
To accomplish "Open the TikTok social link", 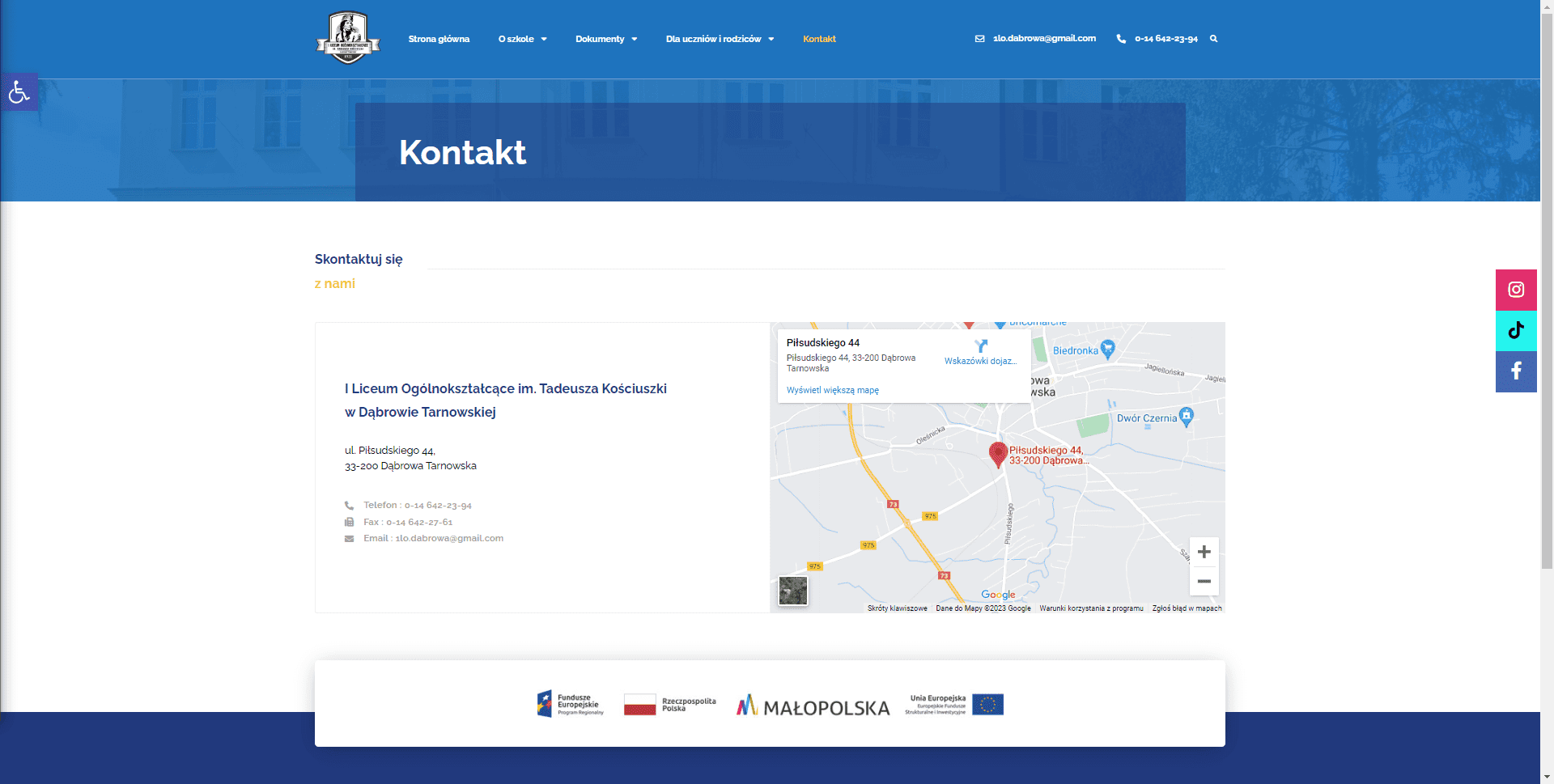I will click(x=1515, y=330).
